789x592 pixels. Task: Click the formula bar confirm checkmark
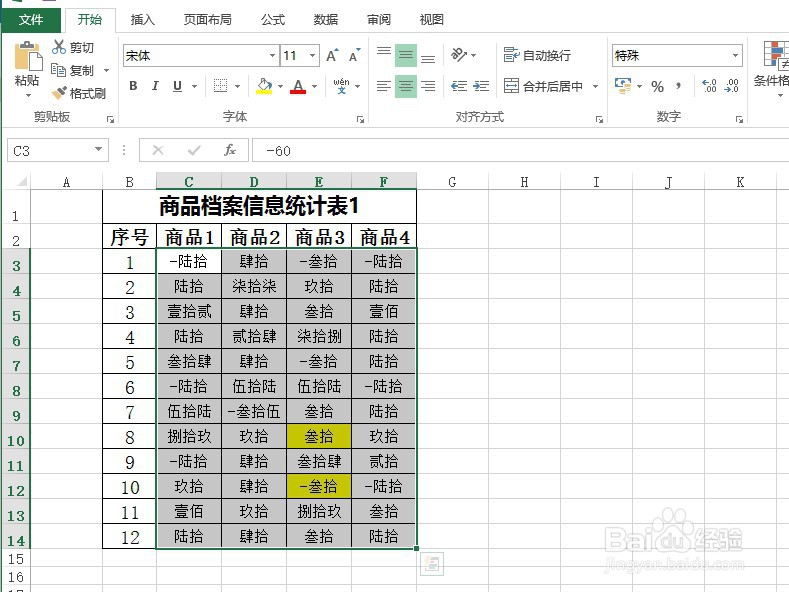click(x=194, y=150)
